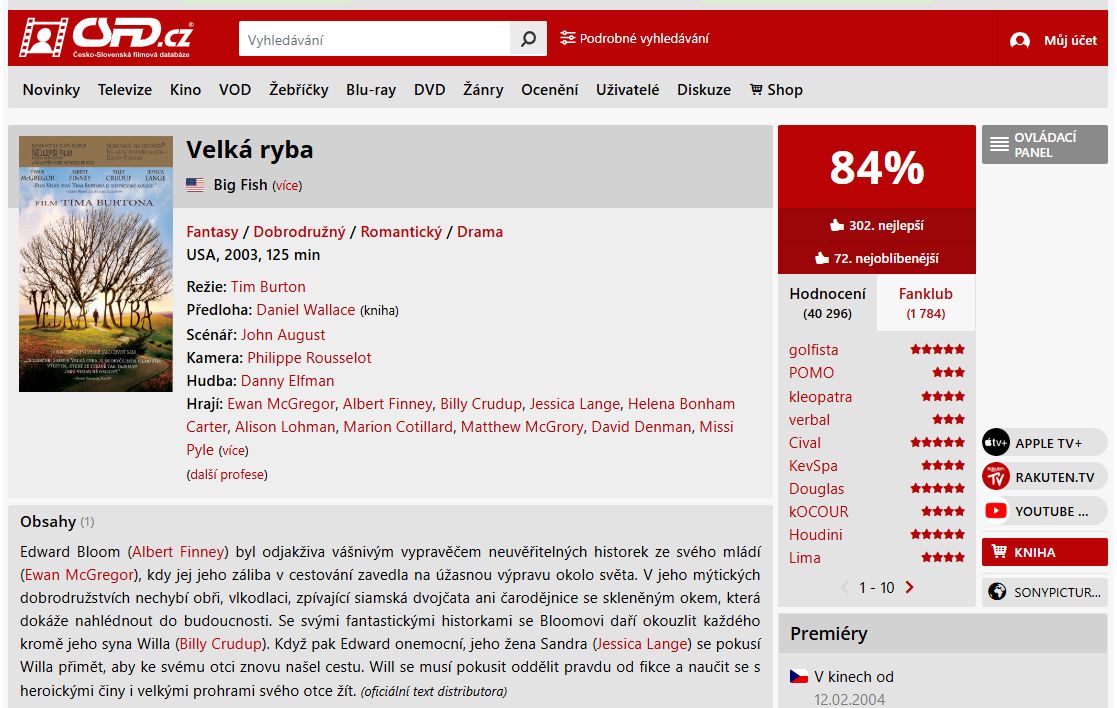Open user golfista's profile
The image size is (1117, 708).
pyautogui.click(x=814, y=350)
